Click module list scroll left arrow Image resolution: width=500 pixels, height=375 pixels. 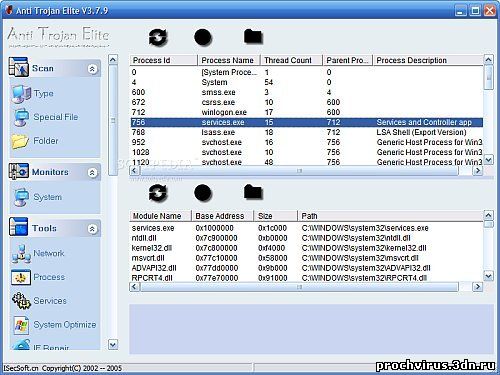pyautogui.click(x=134, y=287)
